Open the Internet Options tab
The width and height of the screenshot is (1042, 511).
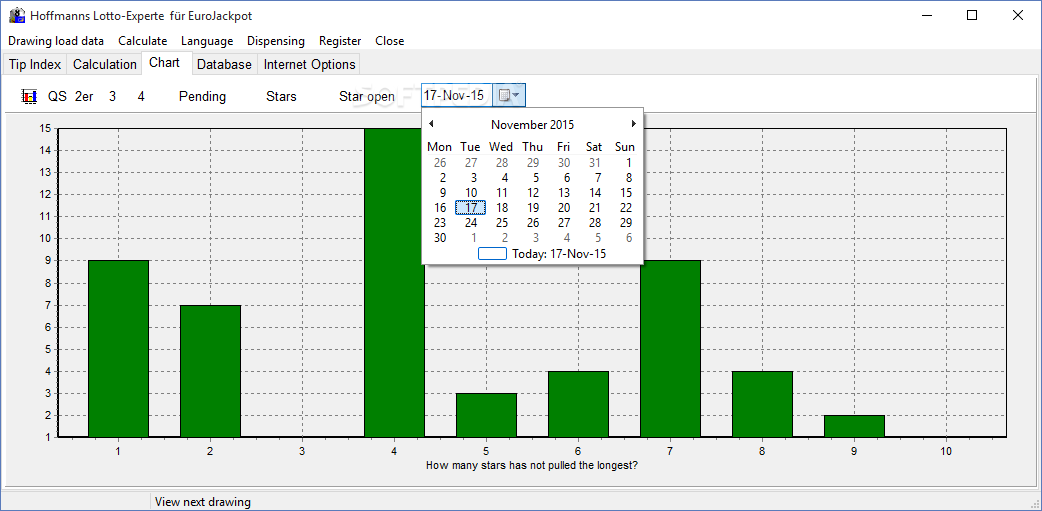pos(310,64)
